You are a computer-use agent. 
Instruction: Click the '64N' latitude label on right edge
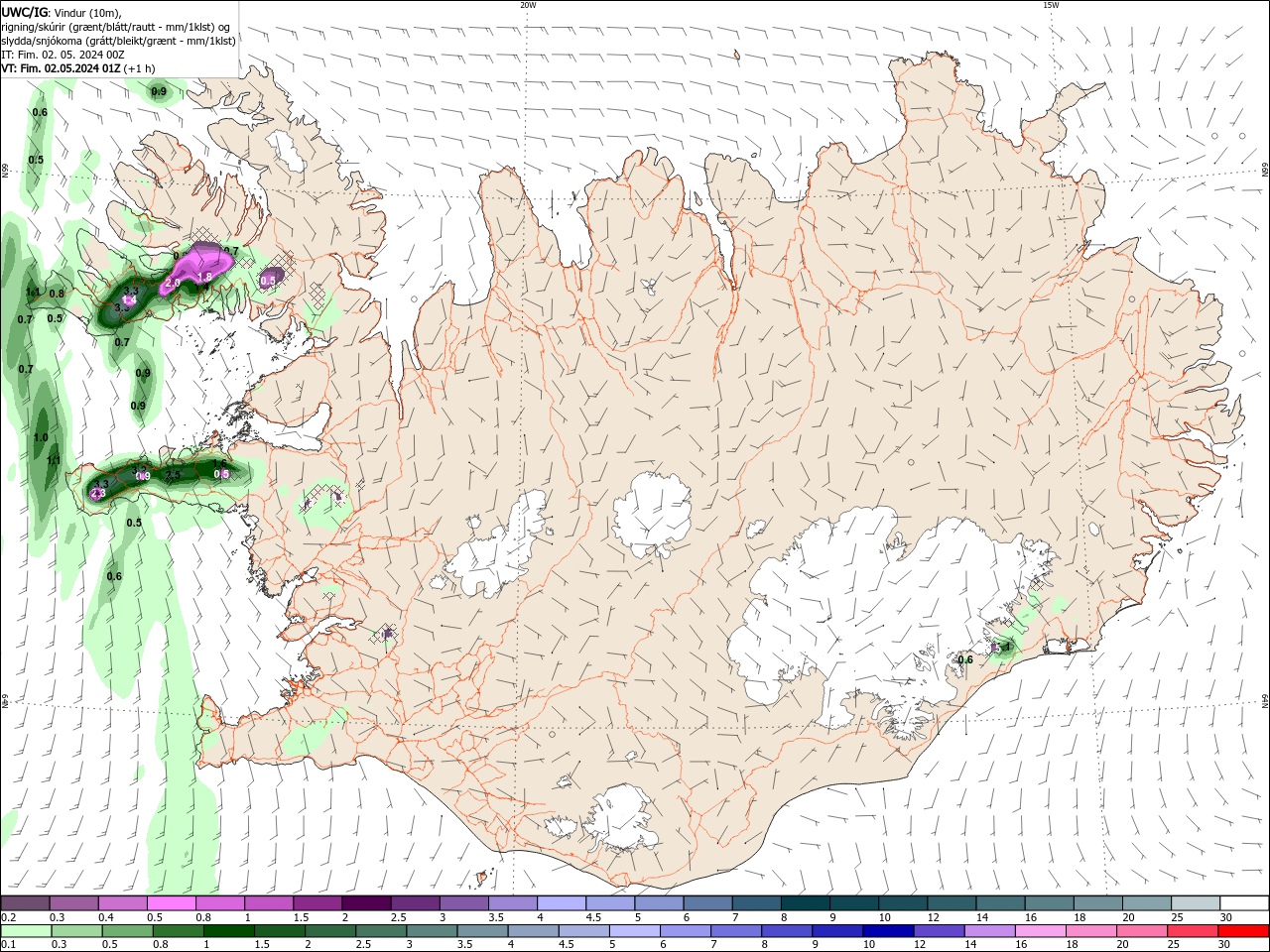1265,700
